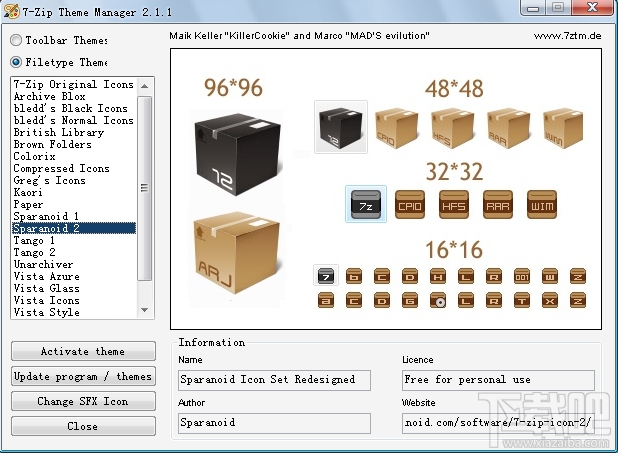Select the Vista Azure theme
The image size is (618, 453).
[74, 276]
